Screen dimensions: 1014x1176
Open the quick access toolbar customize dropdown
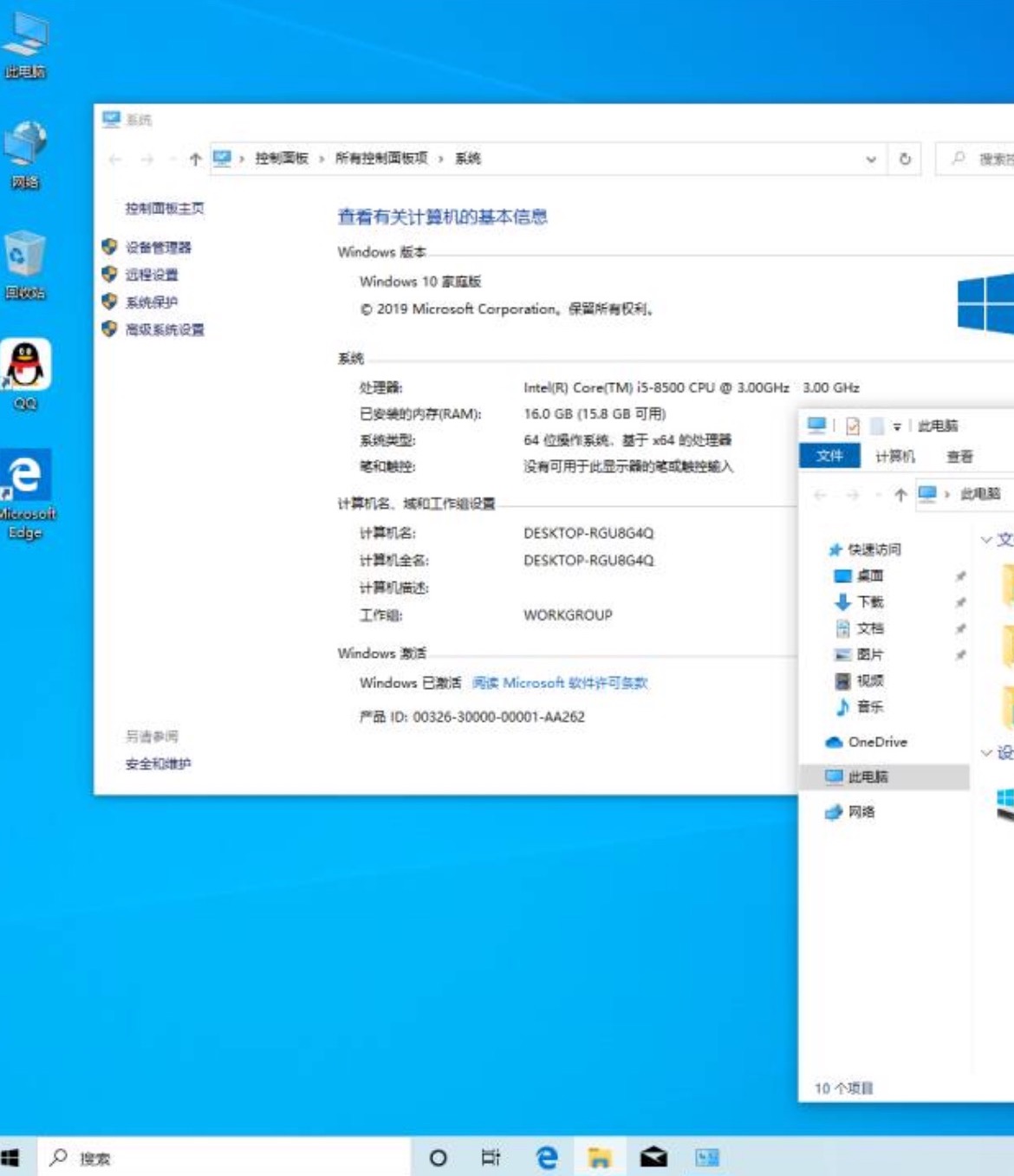[x=897, y=426]
